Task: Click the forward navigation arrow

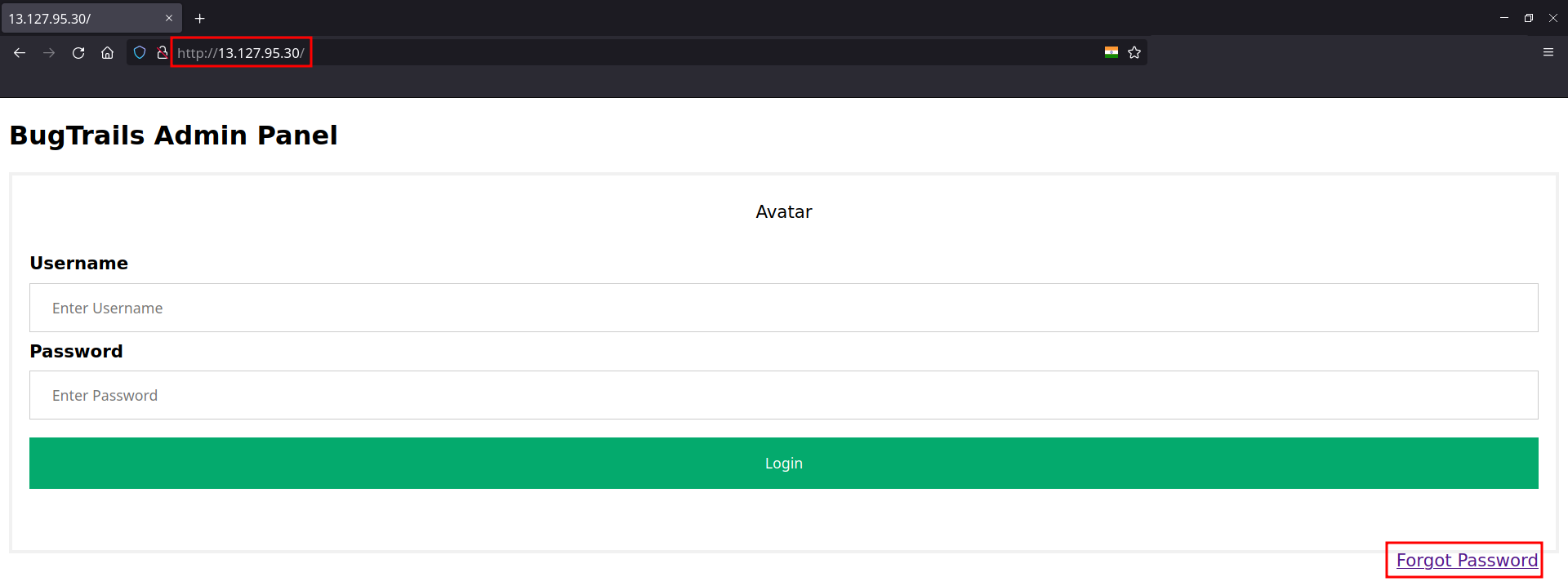Action: coord(49,53)
